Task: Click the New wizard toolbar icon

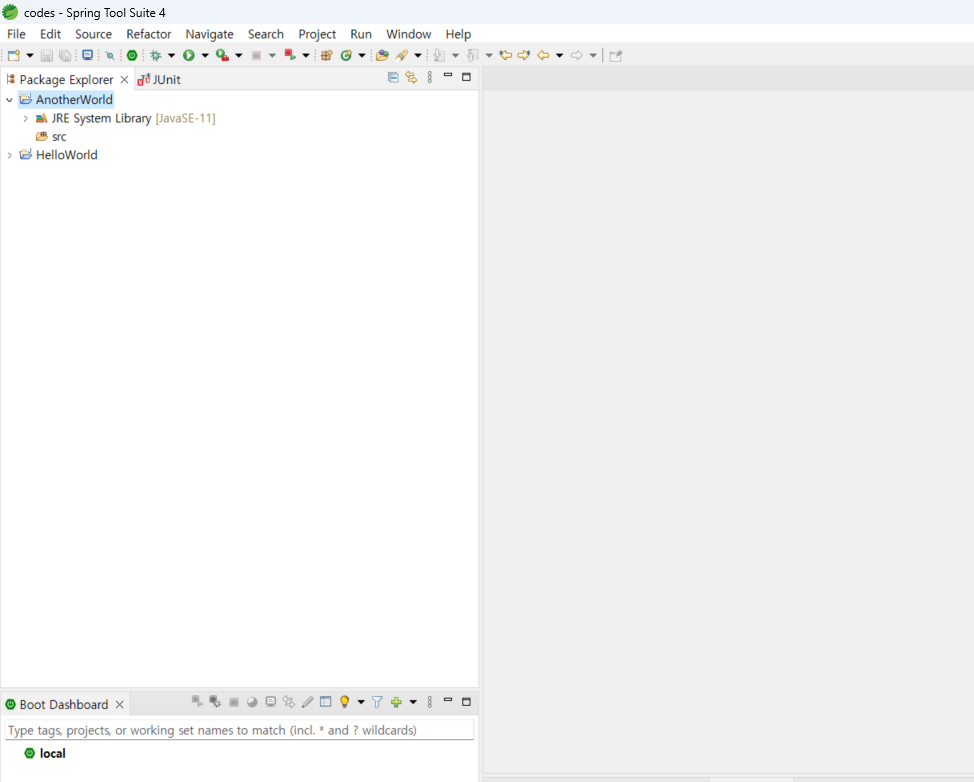Action: point(14,55)
